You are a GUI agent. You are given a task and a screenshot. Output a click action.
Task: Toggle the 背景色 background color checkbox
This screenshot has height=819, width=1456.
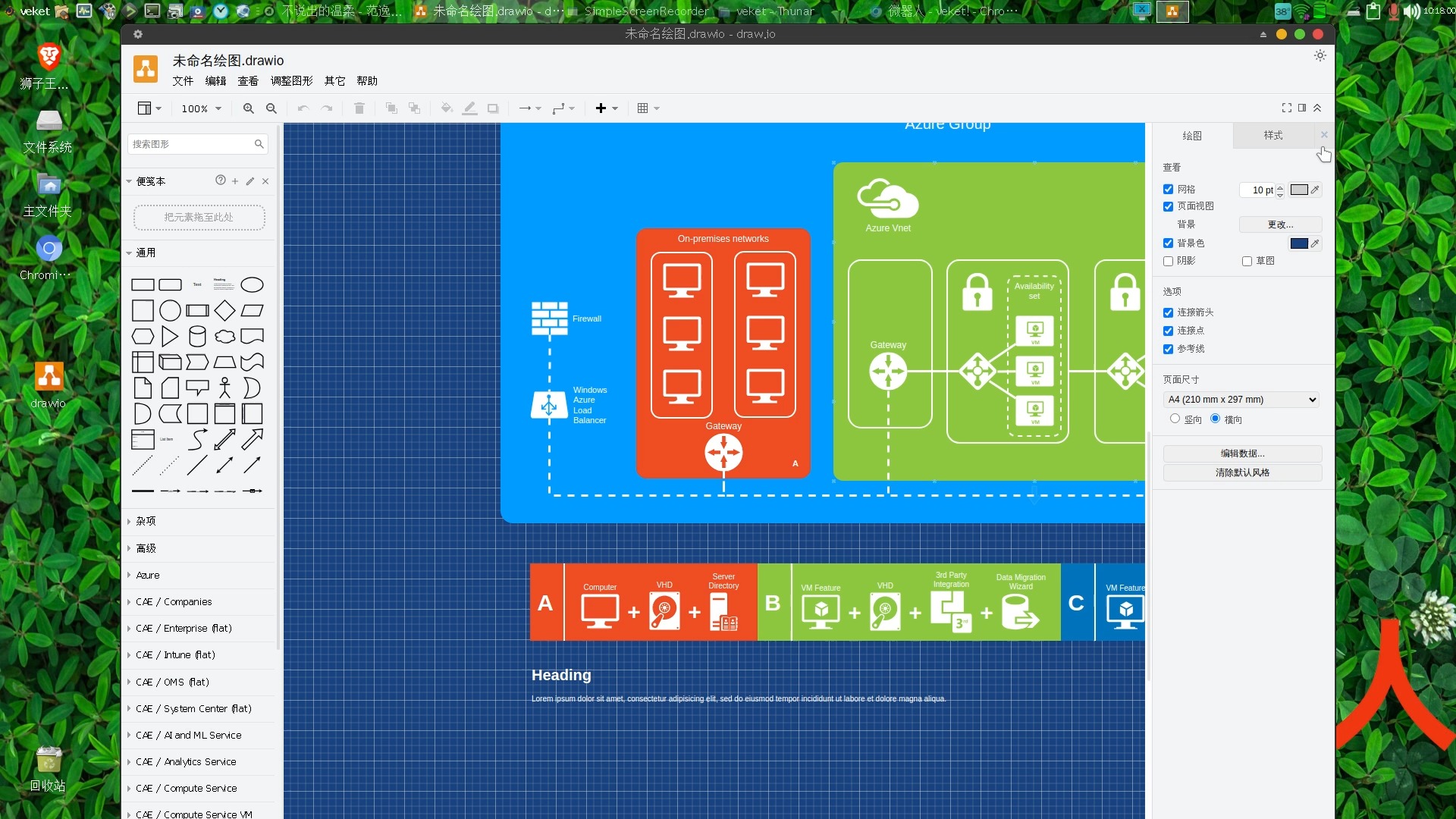coord(1168,243)
